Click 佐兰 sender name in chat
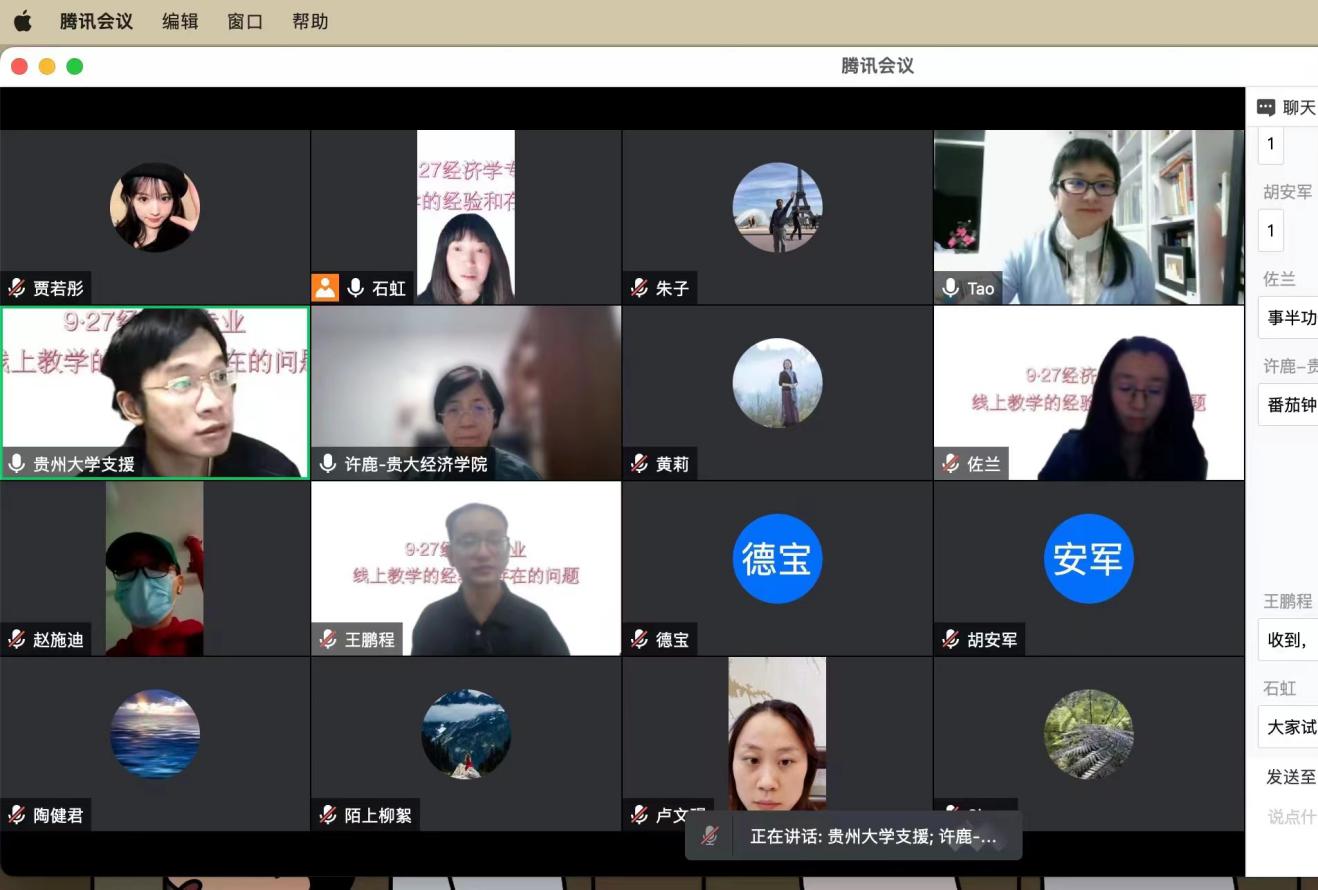Image resolution: width=1318 pixels, height=890 pixels. (x=1279, y=279)
